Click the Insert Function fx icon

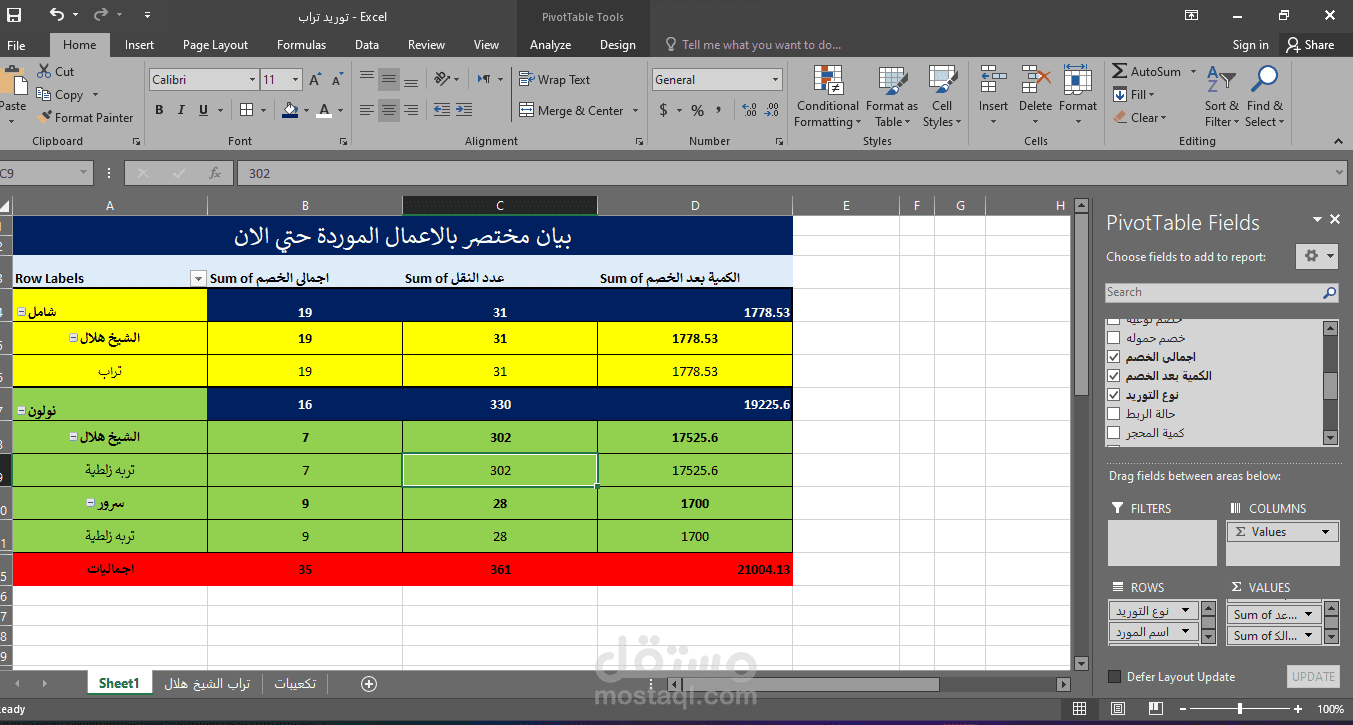coord(215,173)
